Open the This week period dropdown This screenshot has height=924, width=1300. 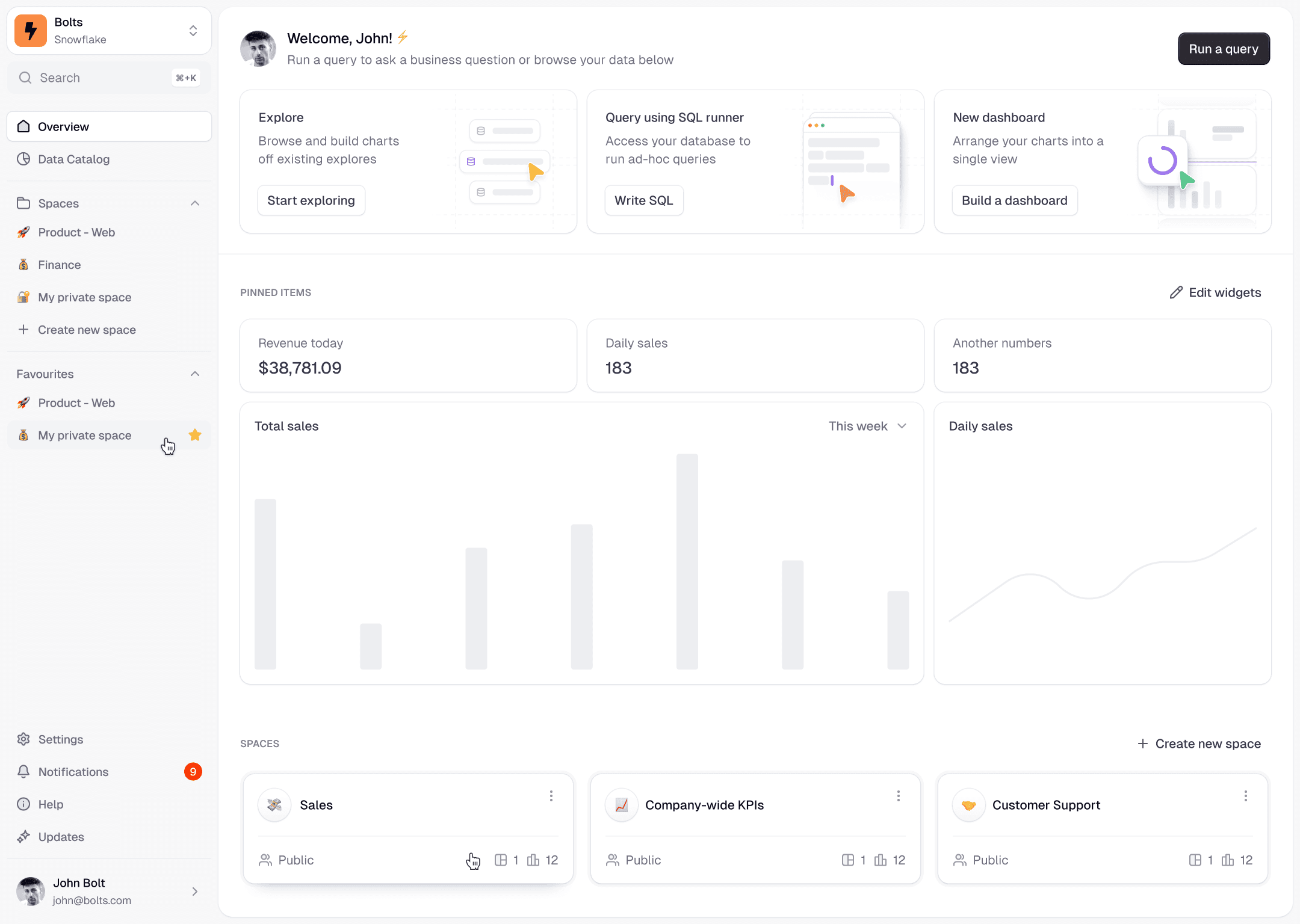tap(867, 426)
